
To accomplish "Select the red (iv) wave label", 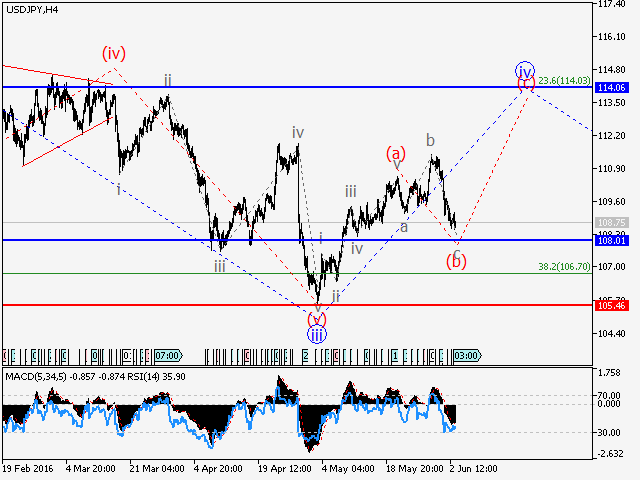I will (x=113, y=53).
